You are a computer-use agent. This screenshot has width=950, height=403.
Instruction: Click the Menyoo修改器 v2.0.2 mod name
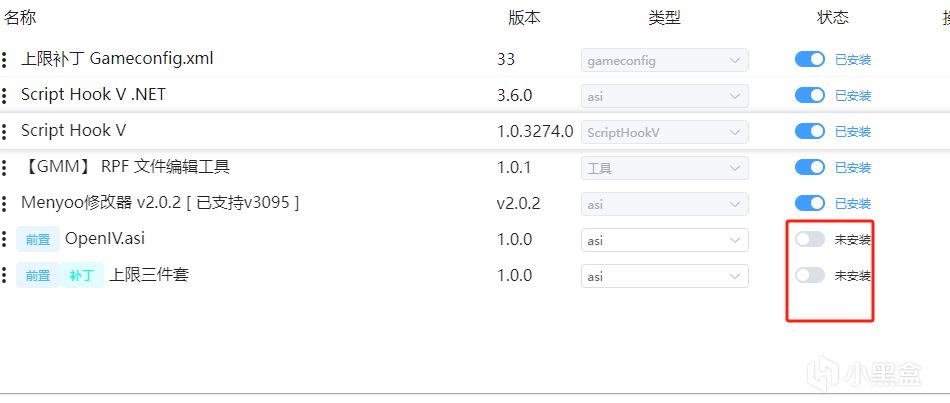(x=160, y=203)
